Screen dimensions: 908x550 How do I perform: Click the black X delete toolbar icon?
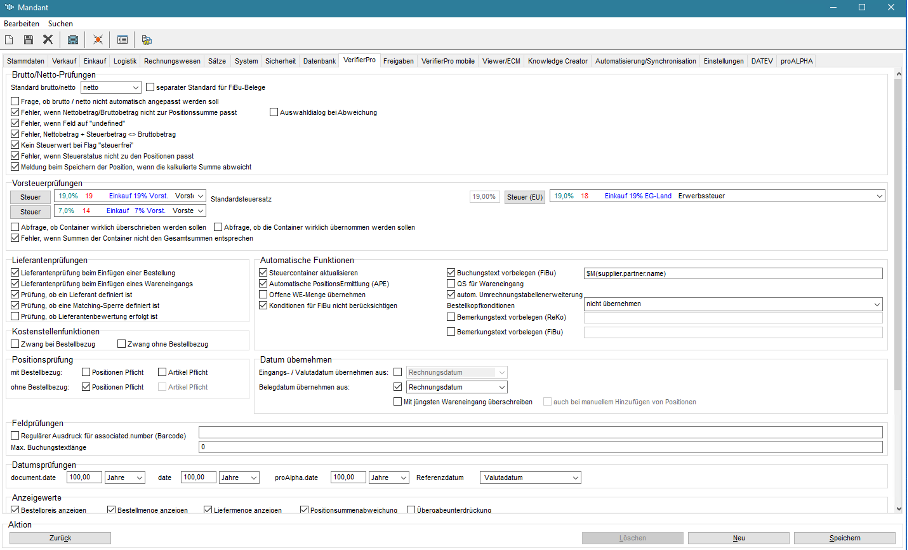[x=47, y=40]
